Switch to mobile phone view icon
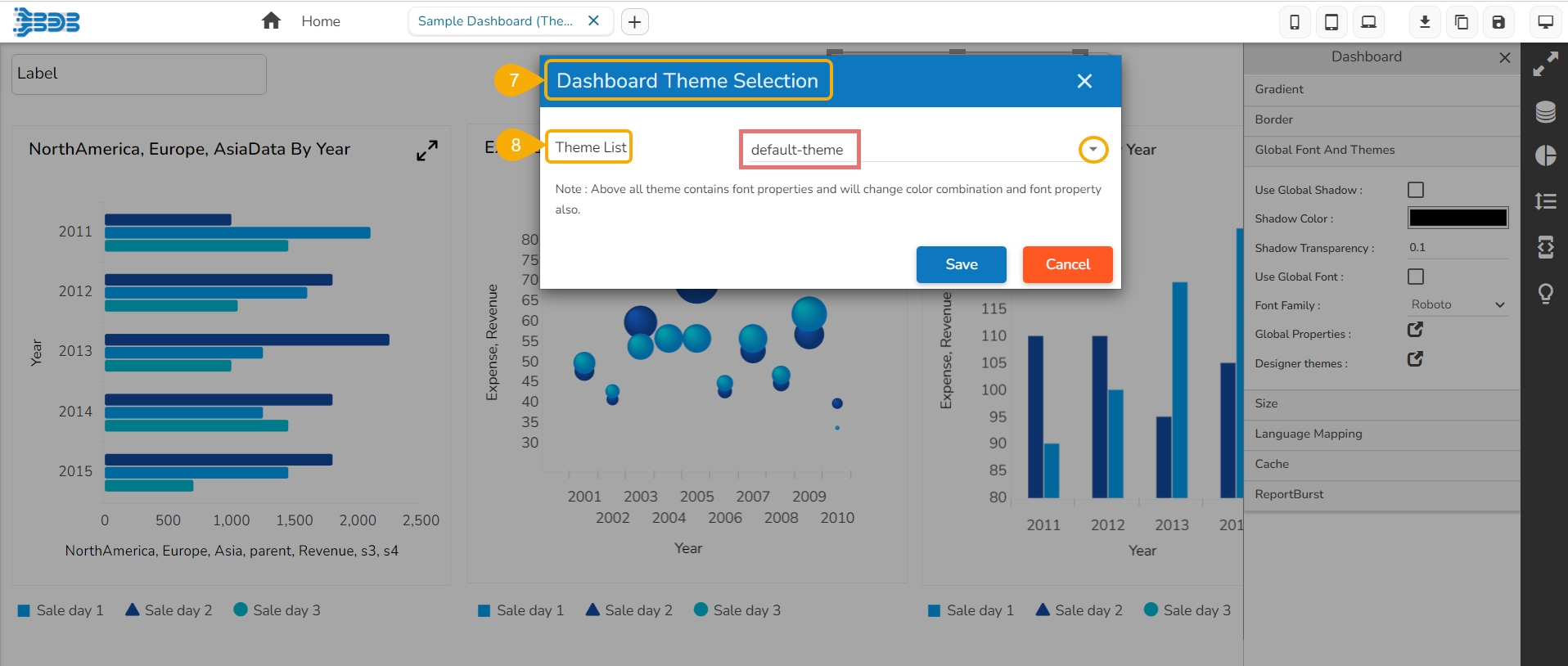This screenshot has width=1568, height=666. pyautogui.click(x=1295, y=22)
